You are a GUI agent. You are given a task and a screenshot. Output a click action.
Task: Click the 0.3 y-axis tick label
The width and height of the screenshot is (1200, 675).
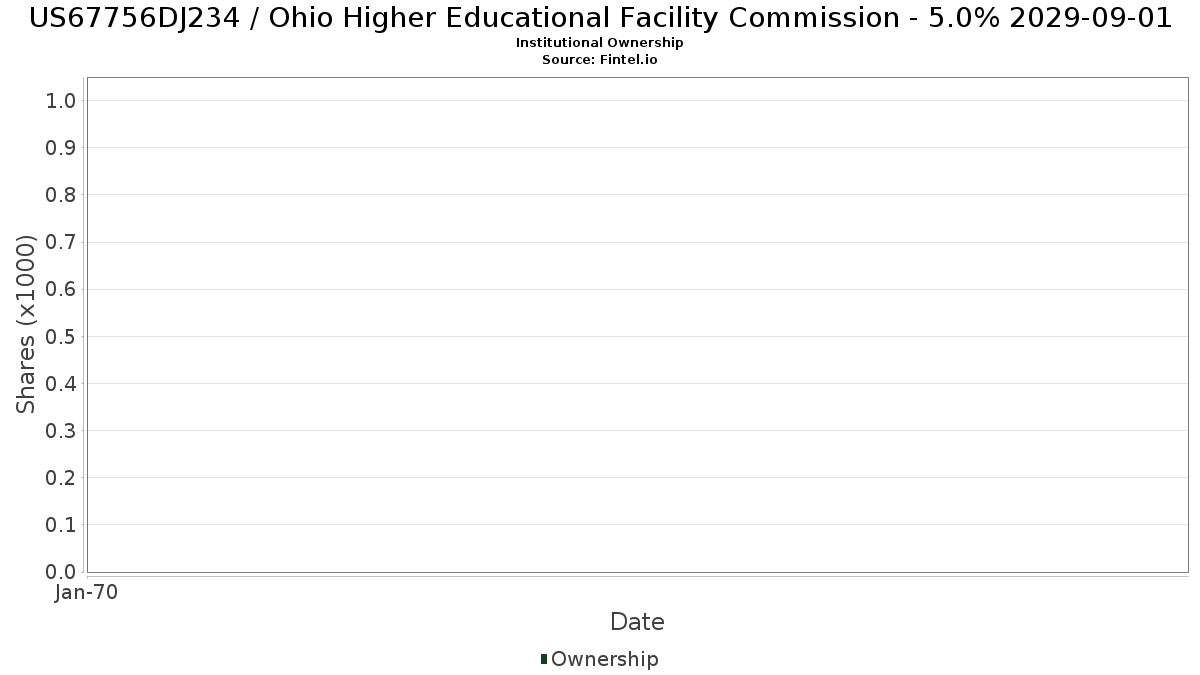point(61,431)
